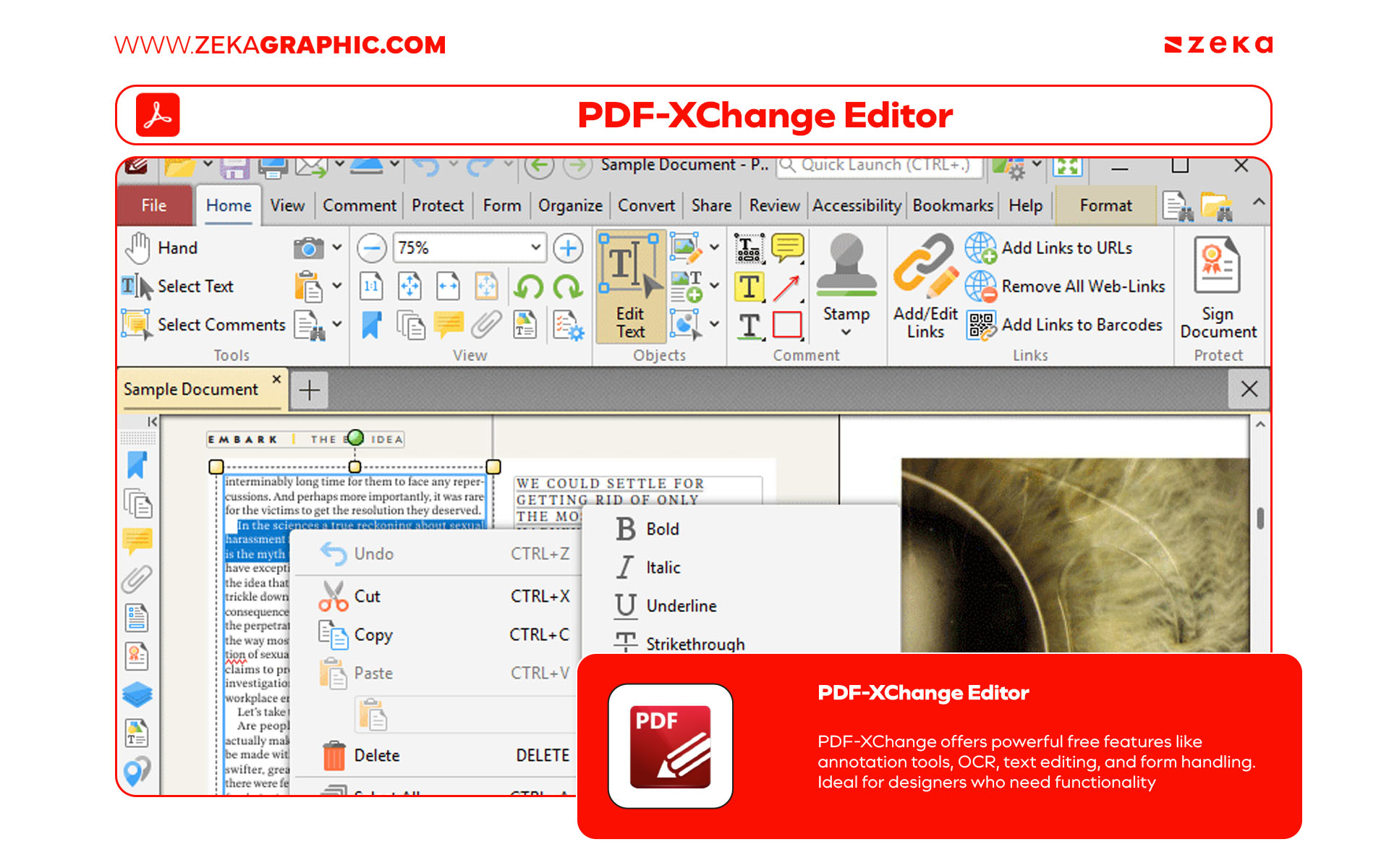This screenshot has height=868, width=1389.
Task: Switch to the Organize ribbon tab
Action: point(570,206)
